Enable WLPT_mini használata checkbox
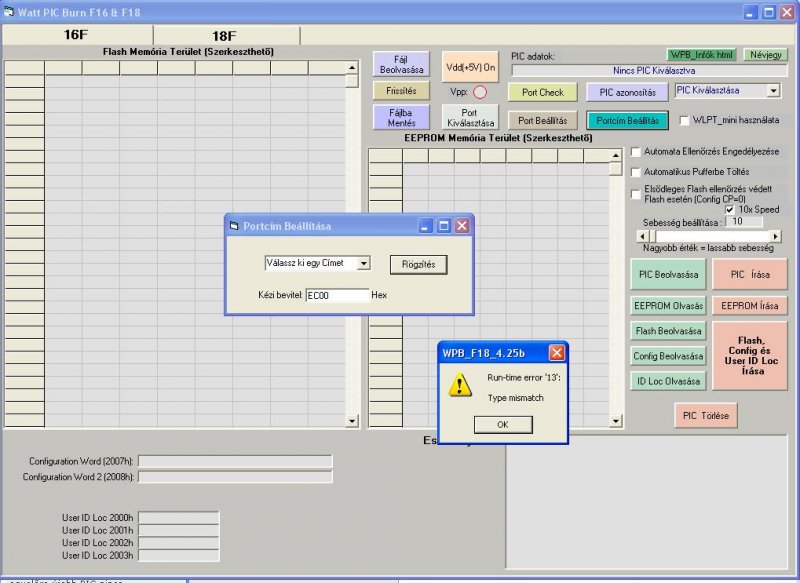This screenshot has width=800, height=583. pyautogui.click(x=685, y=120)
